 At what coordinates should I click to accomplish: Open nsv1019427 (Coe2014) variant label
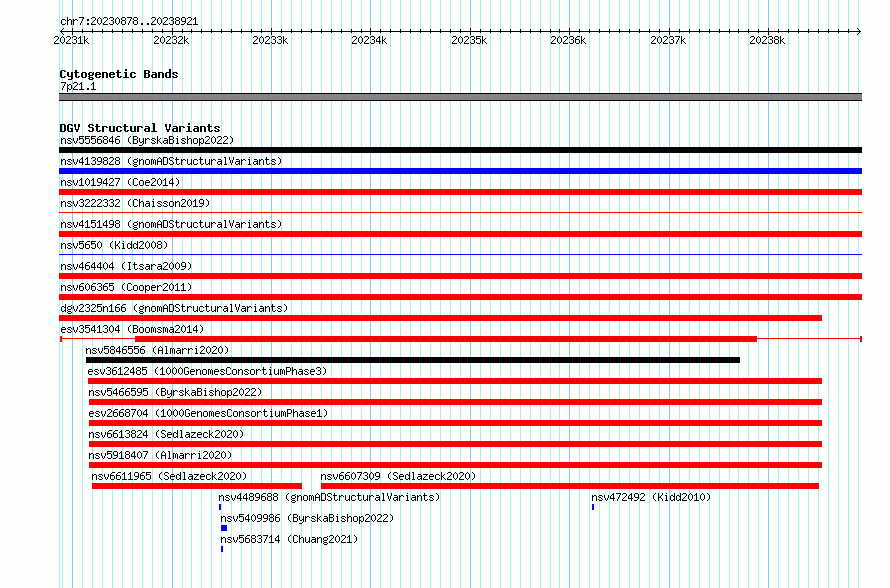120,182
